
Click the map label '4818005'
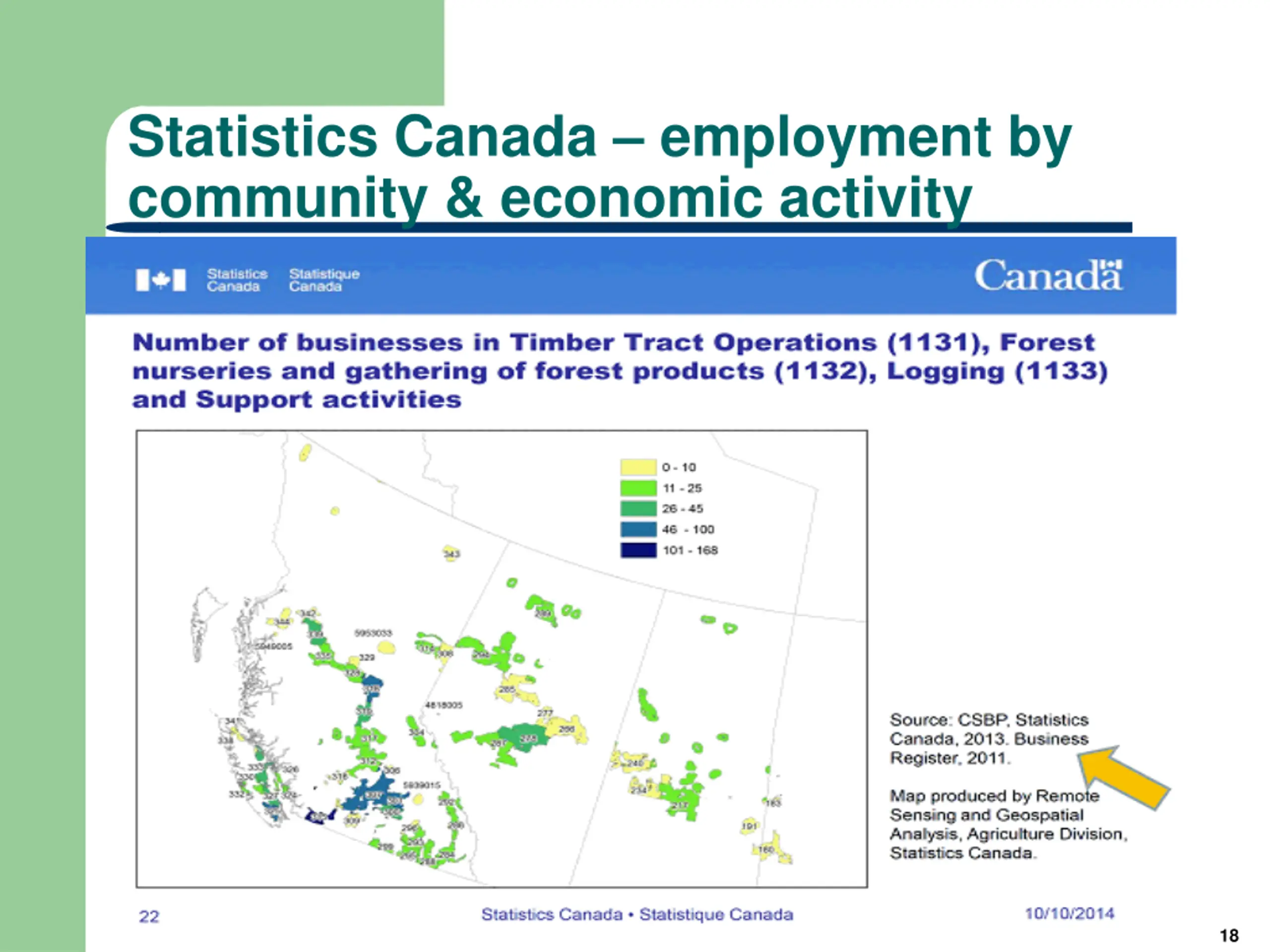pos(444,705)
